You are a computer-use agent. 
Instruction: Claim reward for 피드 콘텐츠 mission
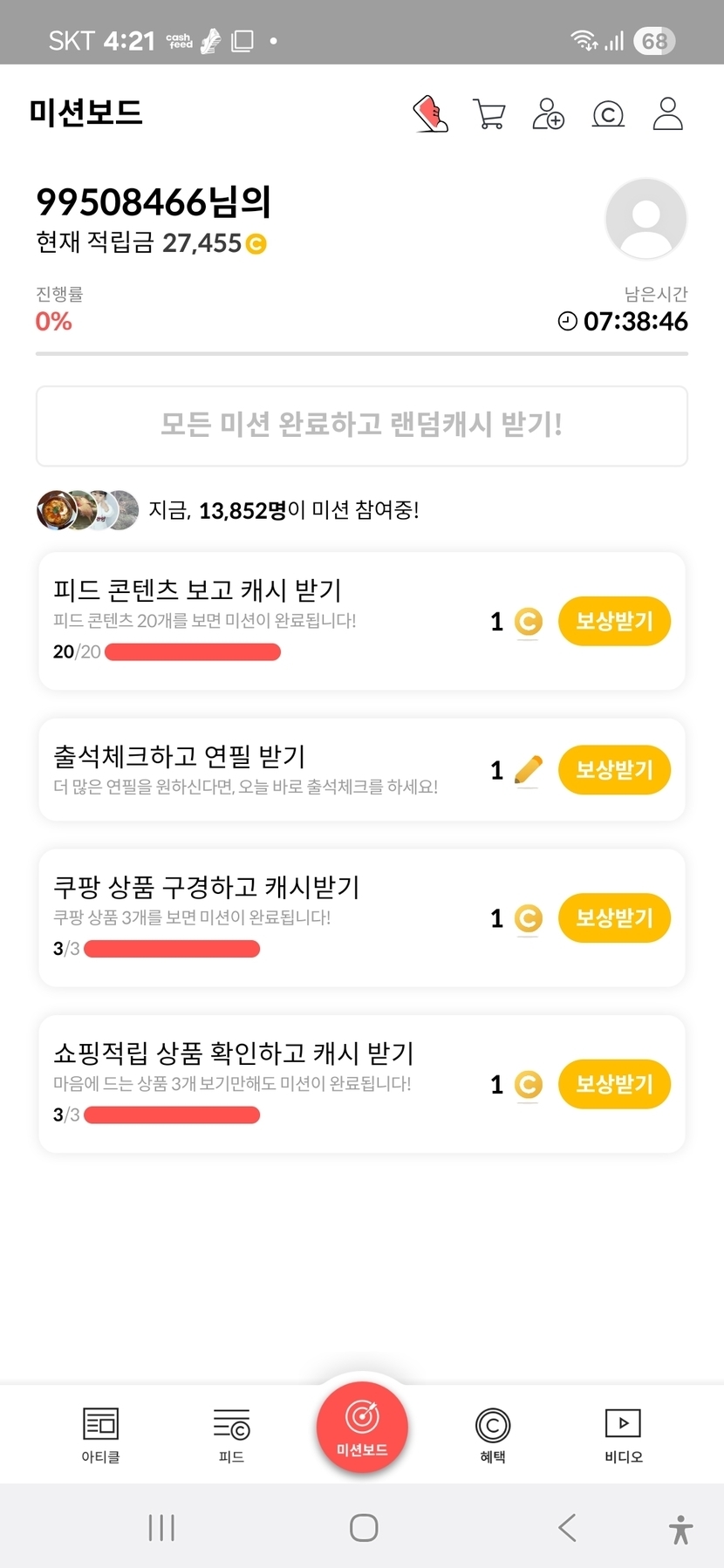tap(614, 622)
